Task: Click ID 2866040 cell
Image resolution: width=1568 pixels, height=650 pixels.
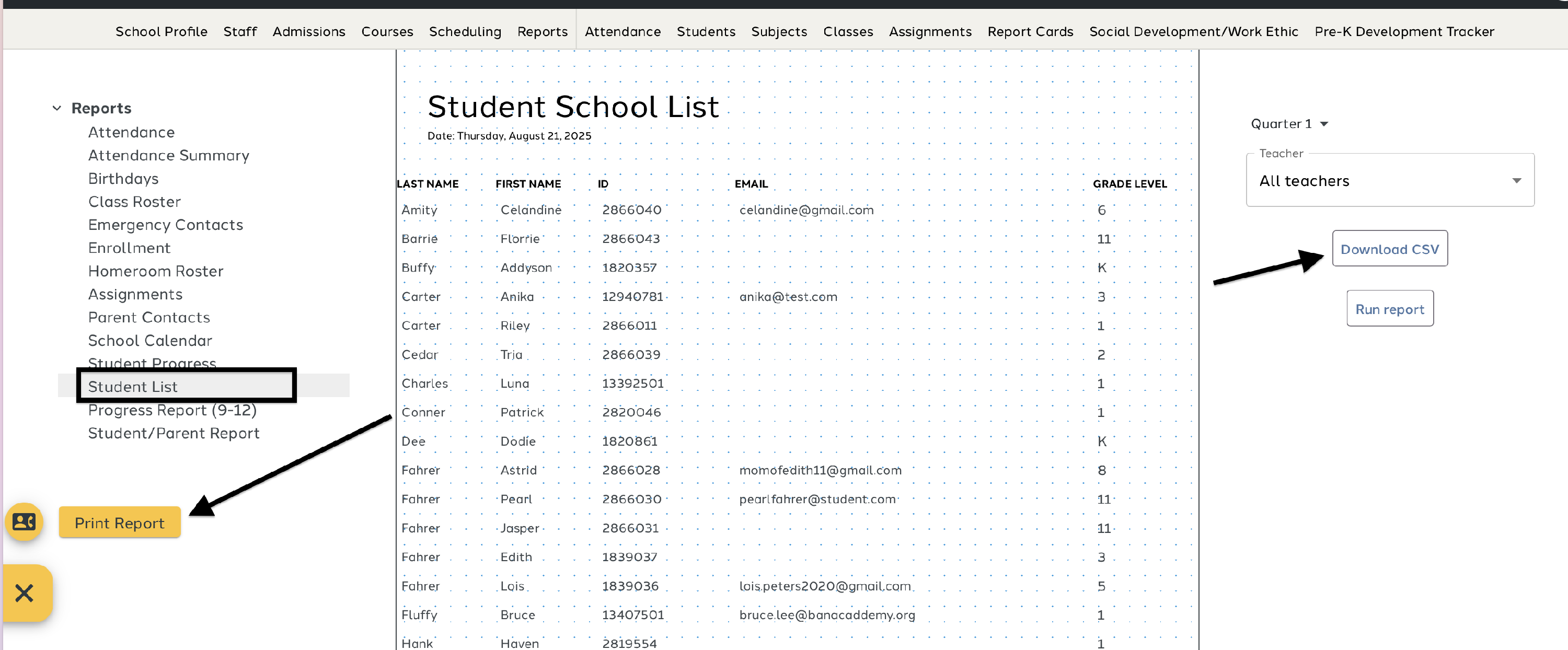Action: point(631,210)
